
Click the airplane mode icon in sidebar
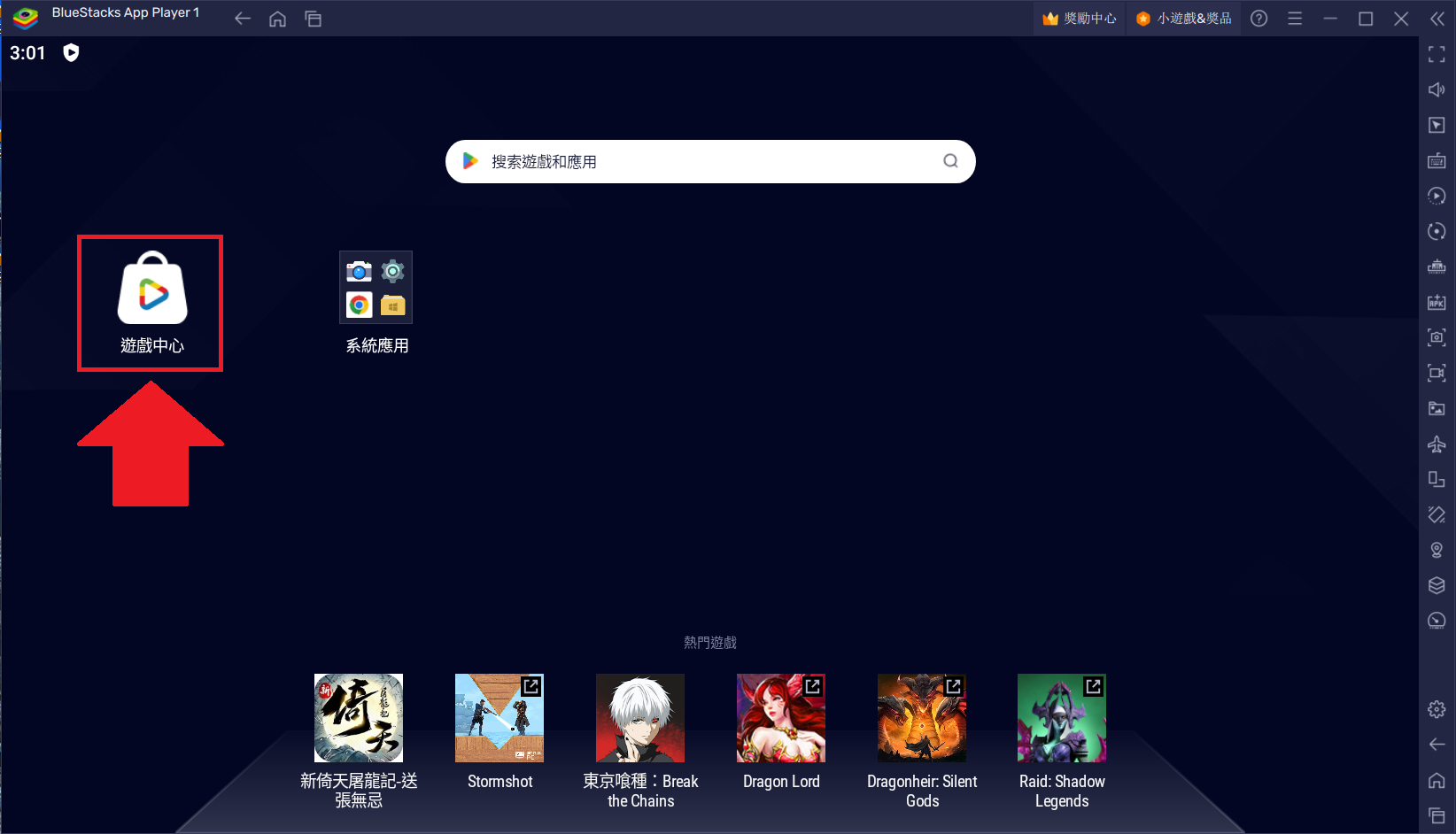[1437, 444]
